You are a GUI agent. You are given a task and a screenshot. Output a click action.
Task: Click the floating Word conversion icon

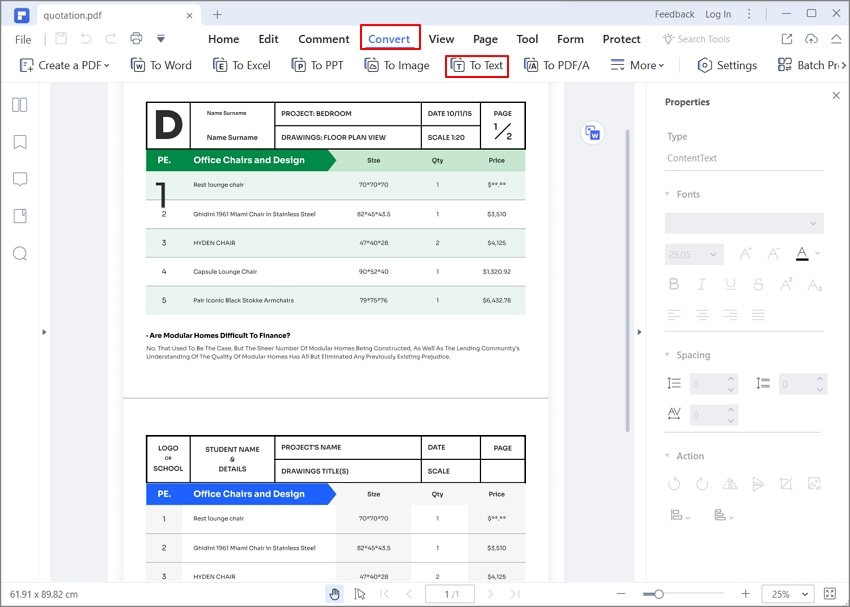pyautogui.click(x=593, y=132)
